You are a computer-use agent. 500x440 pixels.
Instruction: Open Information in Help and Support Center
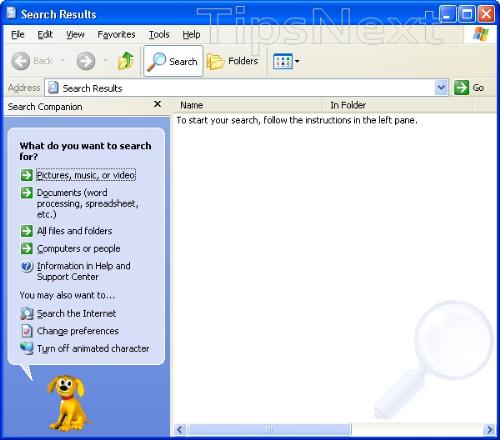click(x=84, y=271)
